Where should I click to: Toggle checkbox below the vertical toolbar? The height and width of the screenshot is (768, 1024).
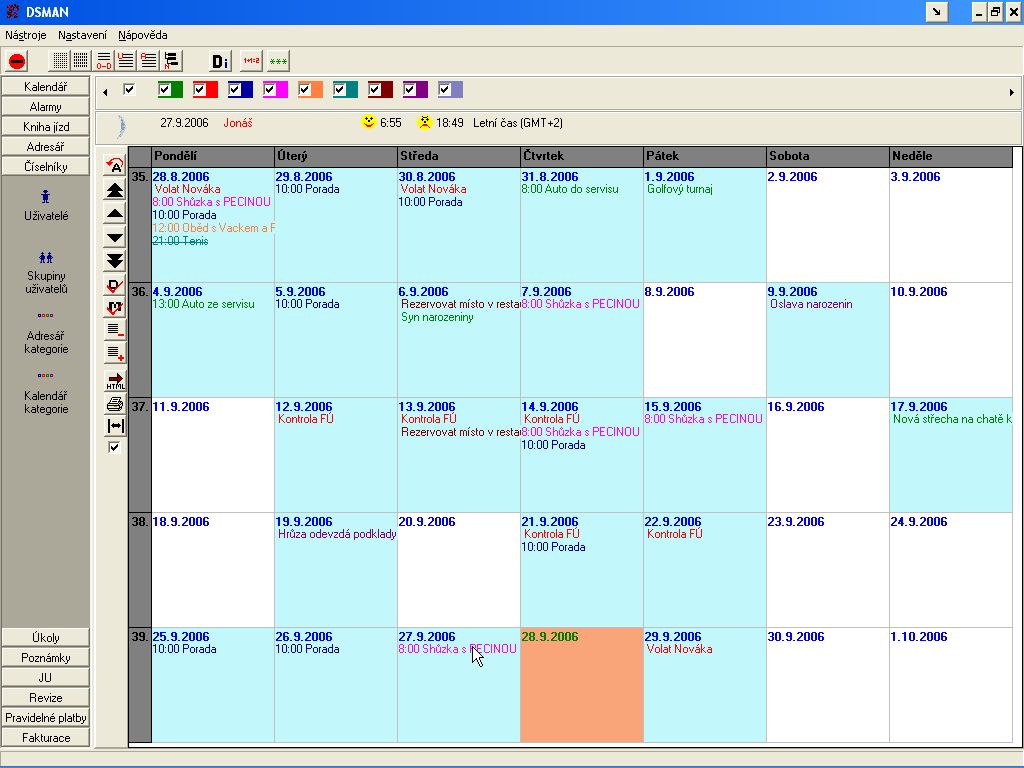(x=114, y=447)
